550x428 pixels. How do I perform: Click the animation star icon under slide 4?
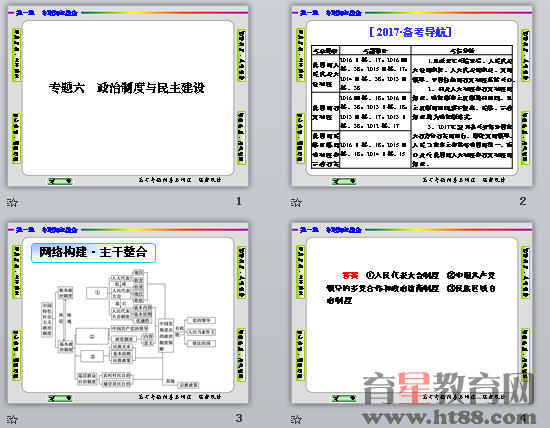[296, 419]
